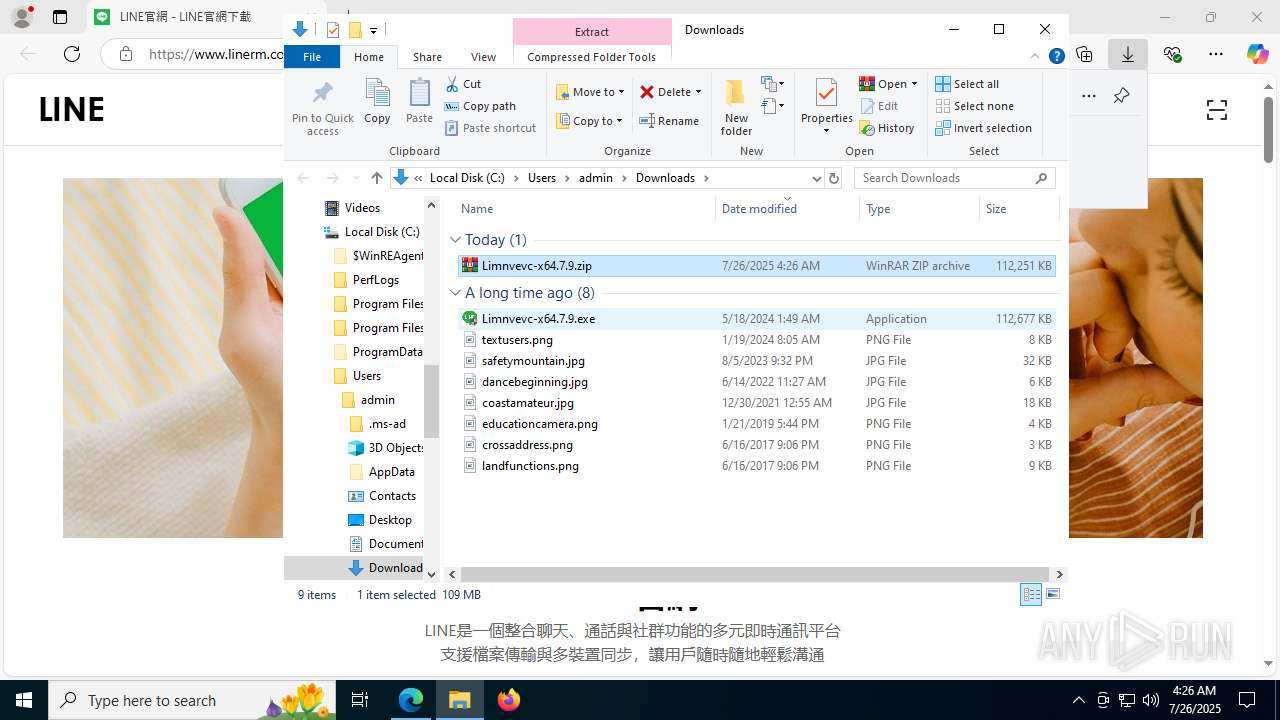This screenshot has width=1280, height=720.
Task: Click the Paste ribbon icon
Action: coord(419,102)
